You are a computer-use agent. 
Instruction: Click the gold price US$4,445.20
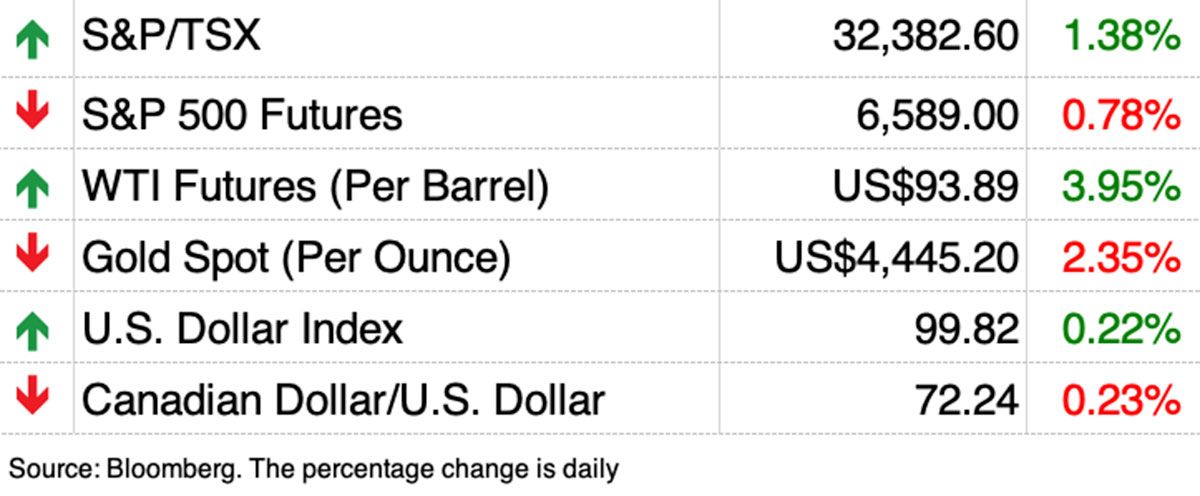tap(897, 259)
